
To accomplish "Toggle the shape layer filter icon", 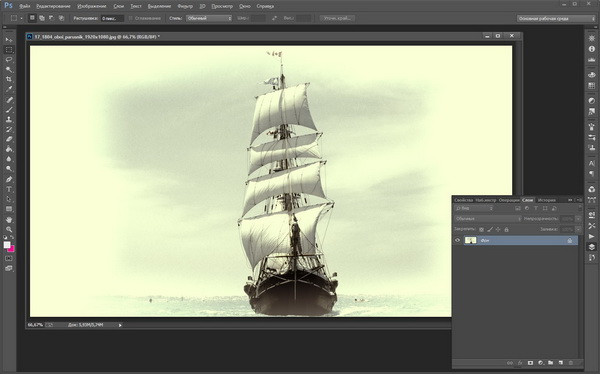I will pyautogui.click(x=545, y=209).
